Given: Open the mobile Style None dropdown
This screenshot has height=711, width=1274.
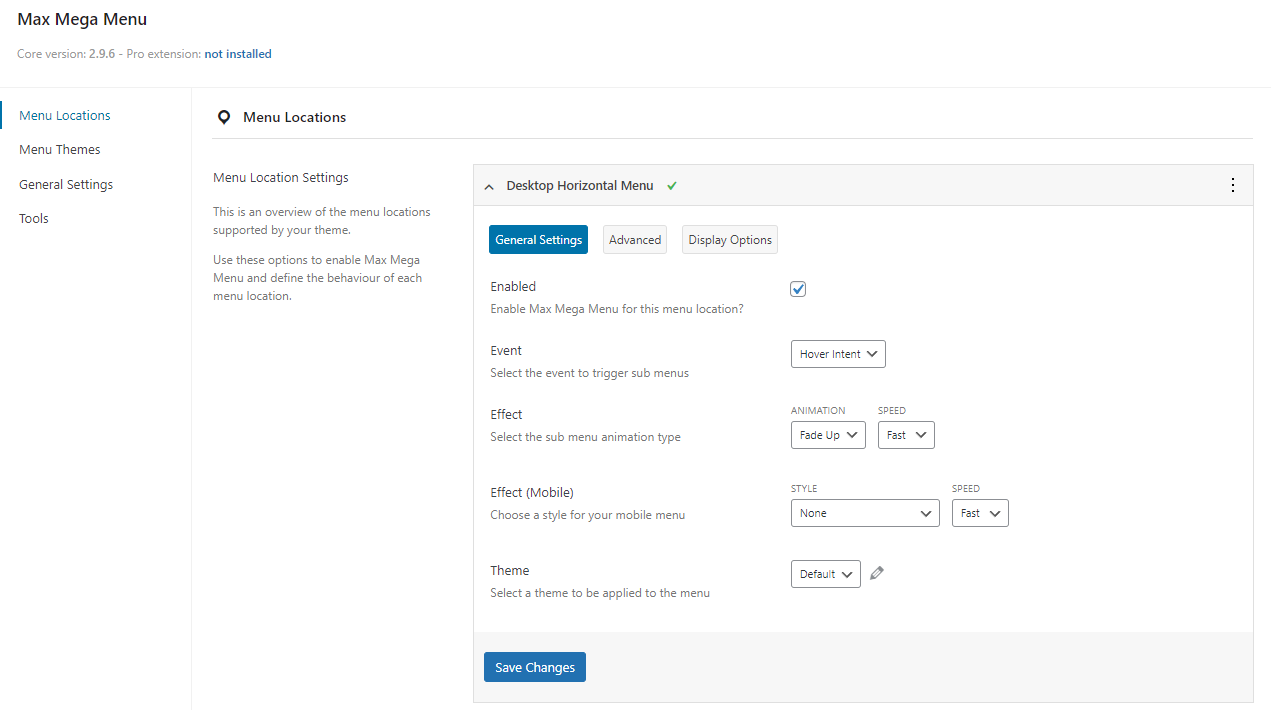Looking at the screenshot, I should pyautogui.click(x=864, y=513).
